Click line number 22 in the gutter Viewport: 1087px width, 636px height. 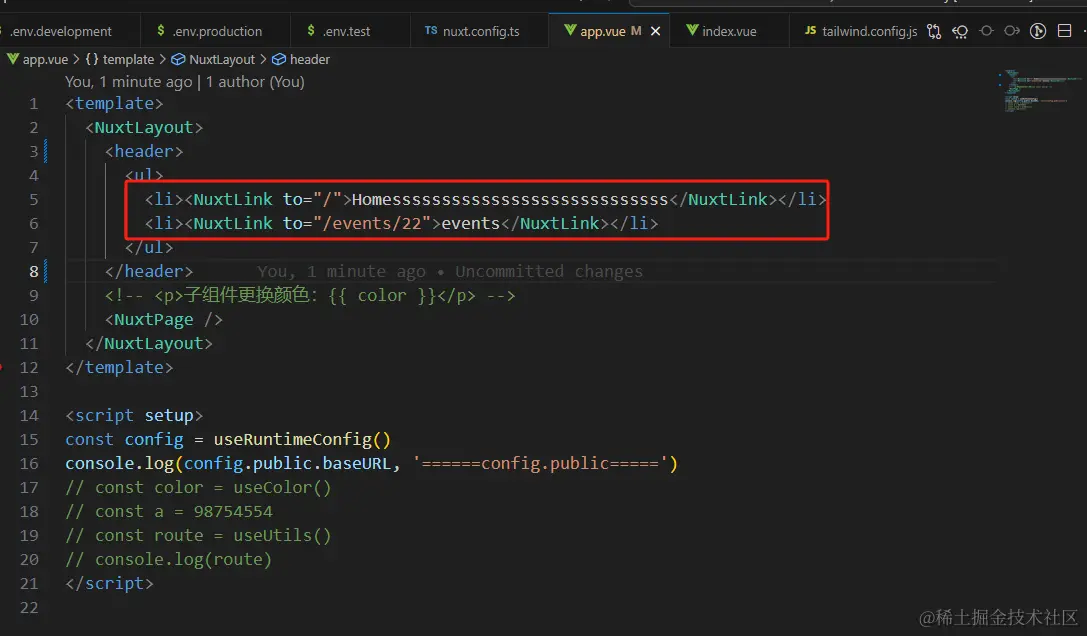pos(29,608)
